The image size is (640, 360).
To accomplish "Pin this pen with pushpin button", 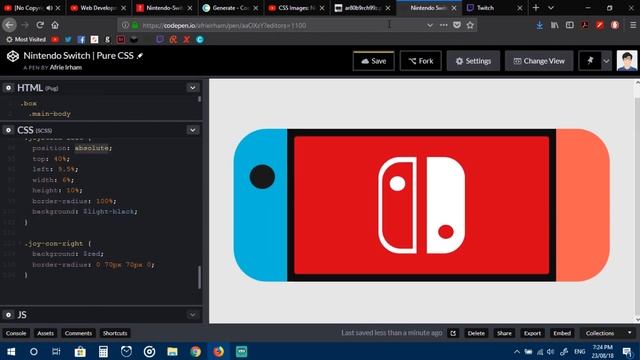I will tap(590, 61).
